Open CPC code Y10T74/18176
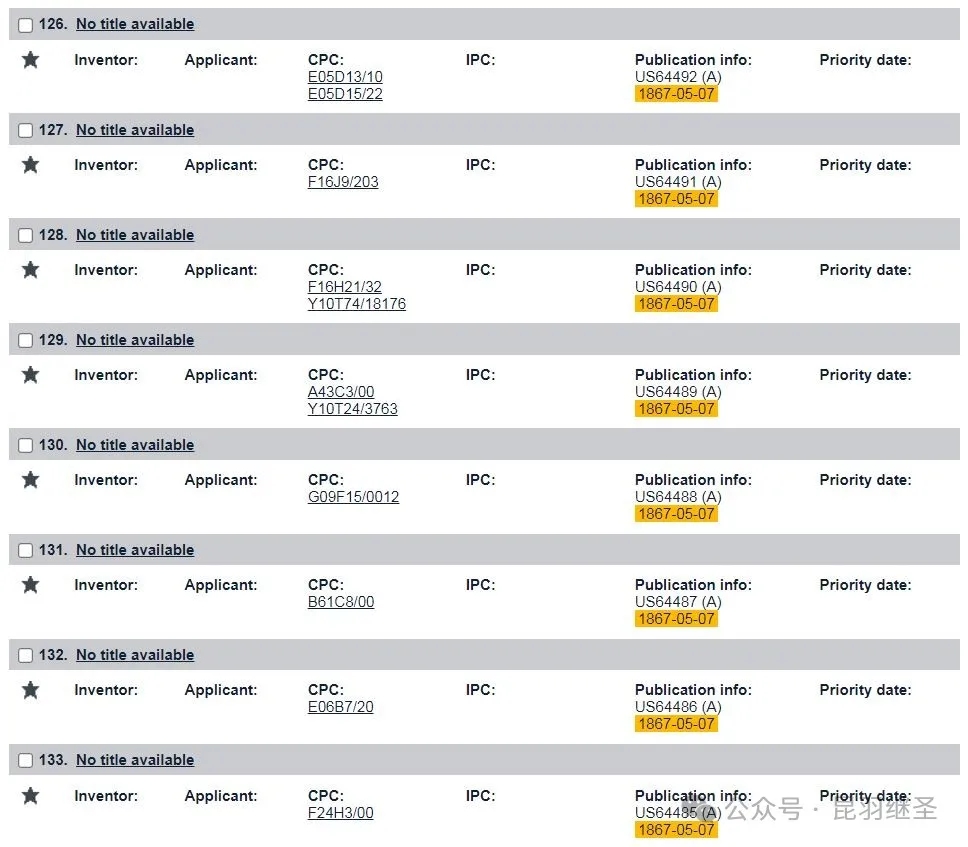968x847 pixels. click(357, 304)
